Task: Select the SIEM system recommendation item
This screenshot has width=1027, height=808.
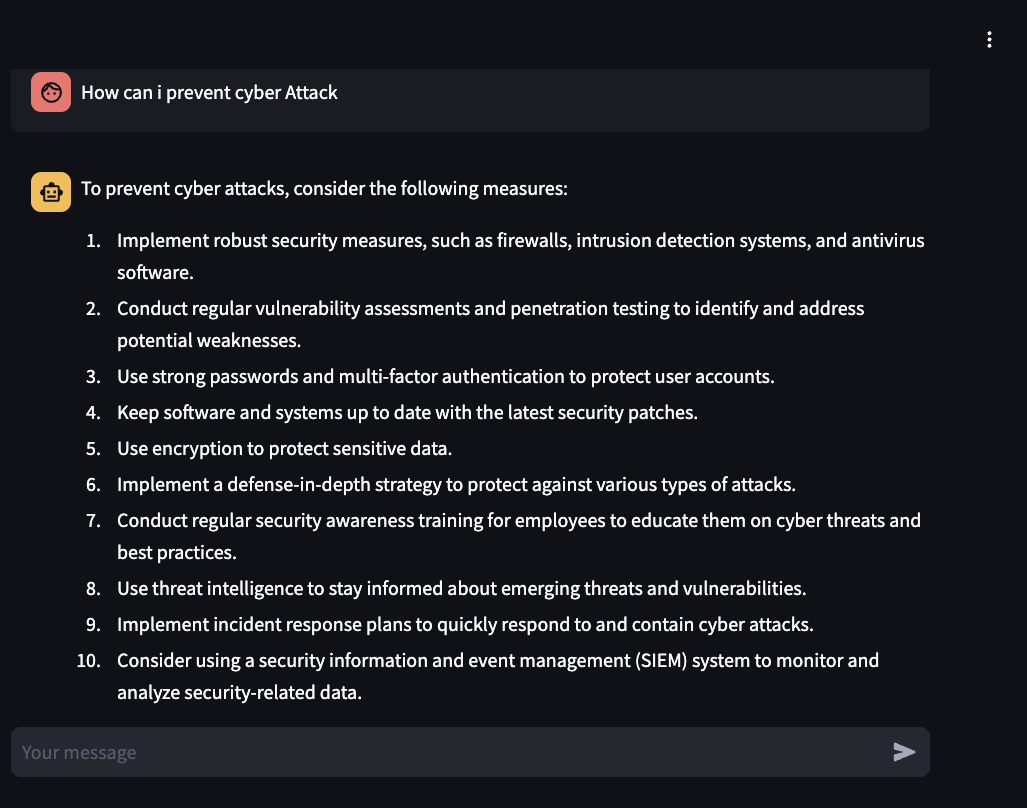Action: [497, 661]
